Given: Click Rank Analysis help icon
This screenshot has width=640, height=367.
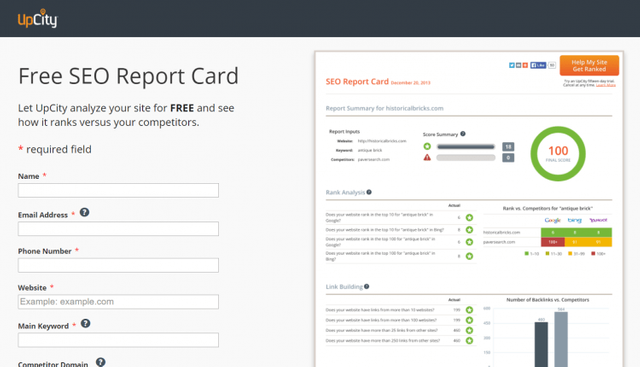Looking at the screenshot, I should coord(369,192).
